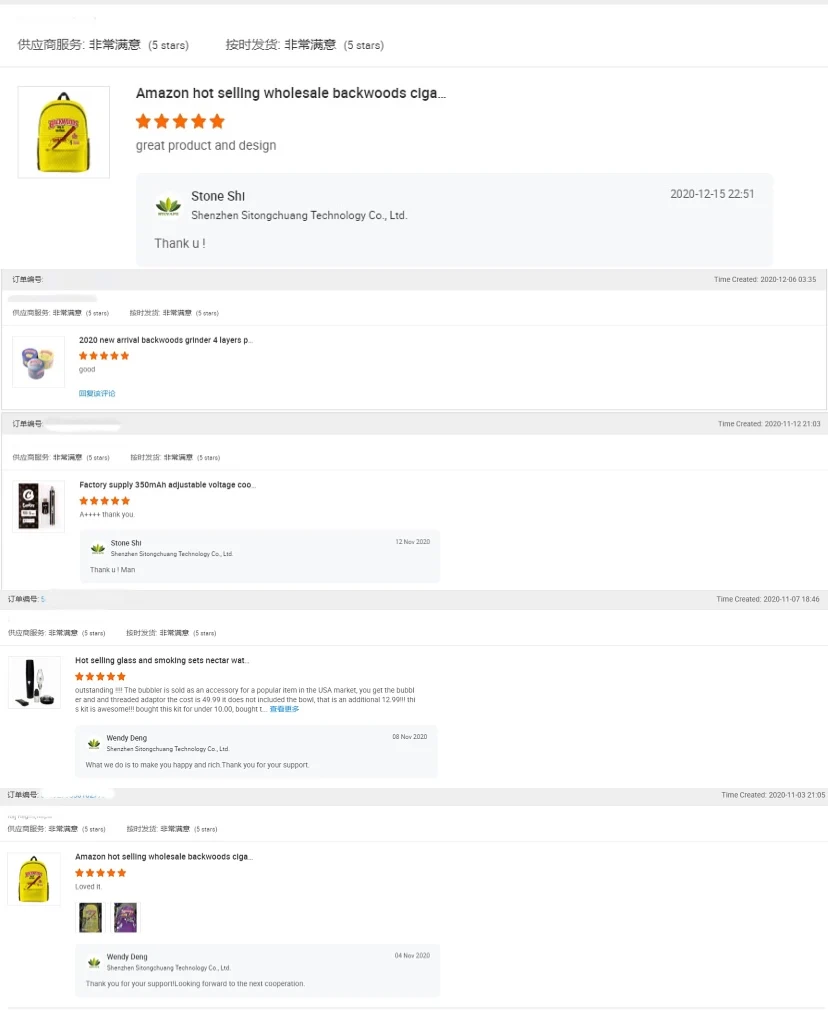View the purple backpack review photo
Image resolution: width=828 pixels, height=1014 pixels.
125,917
